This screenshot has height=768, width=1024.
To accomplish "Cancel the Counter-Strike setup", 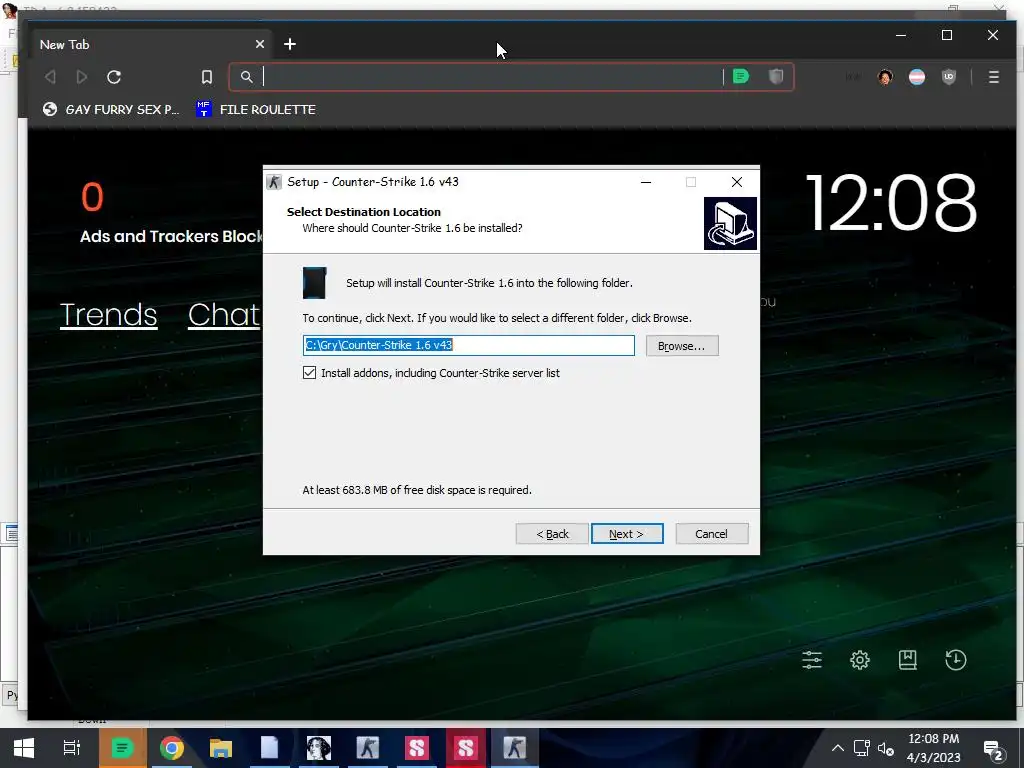I will pos(711,534).
